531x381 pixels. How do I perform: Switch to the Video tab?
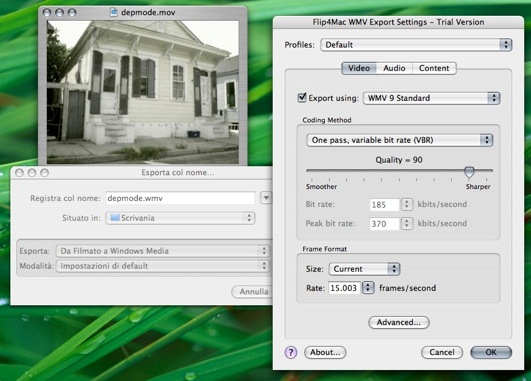pos(359,68)
